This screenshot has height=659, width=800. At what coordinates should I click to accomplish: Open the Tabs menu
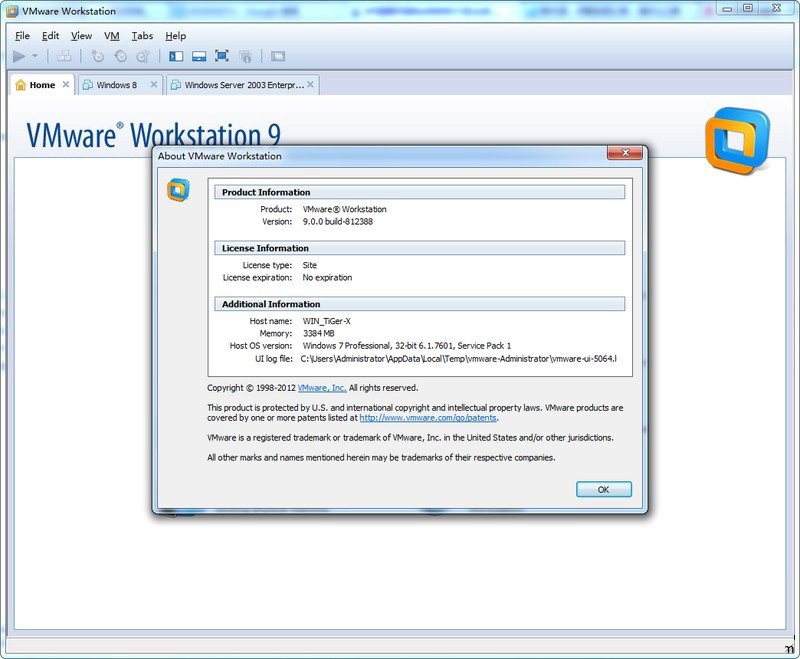click(x=142, y=36)
